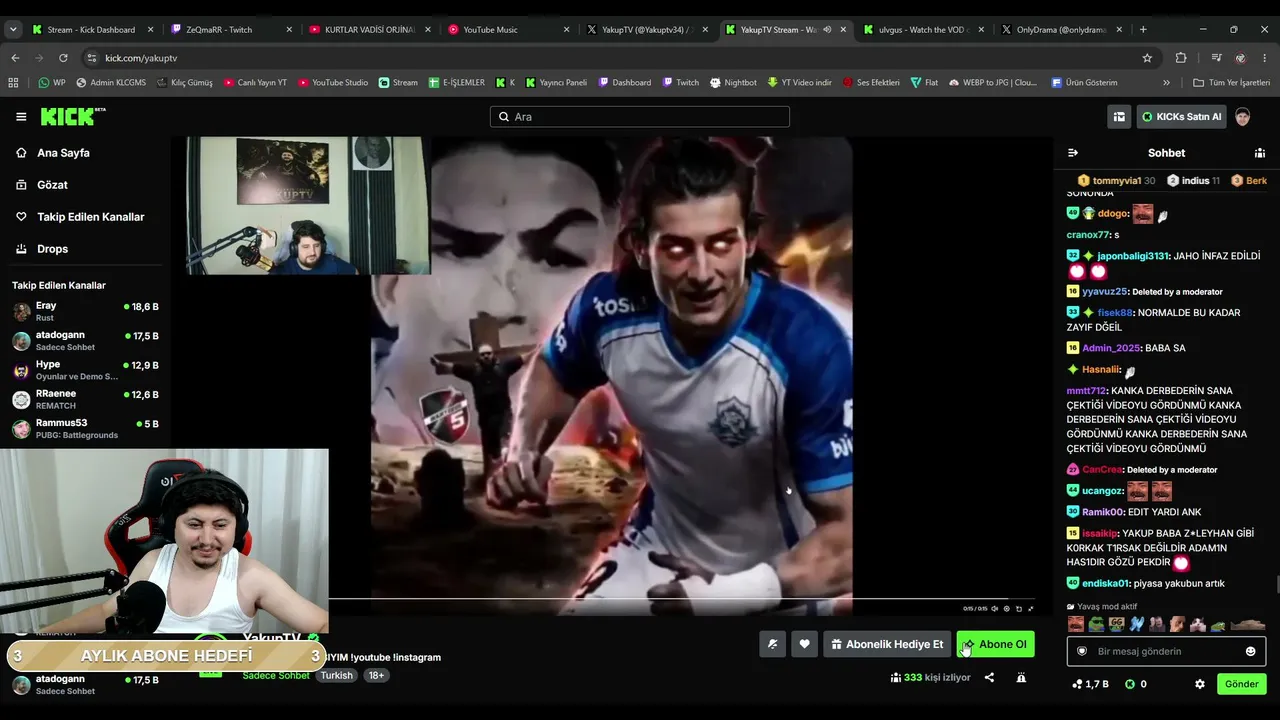Click the indius leaderboard entry
1280x720 pixels.
click(x=1193, y=181)
